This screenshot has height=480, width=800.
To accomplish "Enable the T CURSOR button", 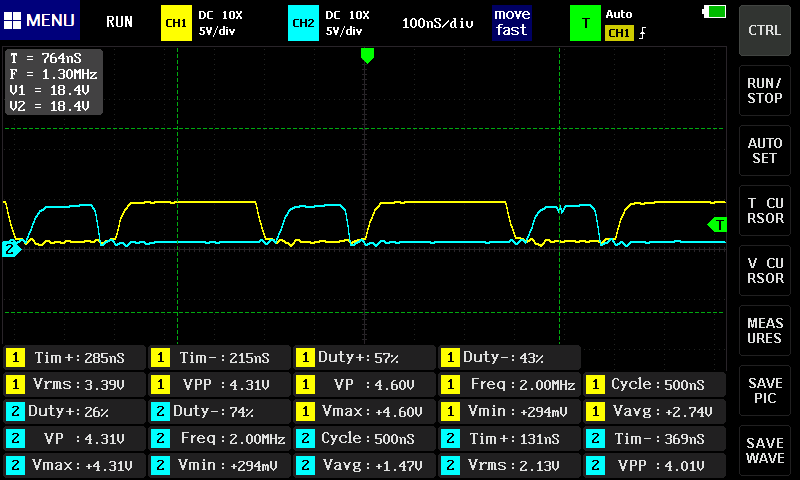I will click(764, 211).
